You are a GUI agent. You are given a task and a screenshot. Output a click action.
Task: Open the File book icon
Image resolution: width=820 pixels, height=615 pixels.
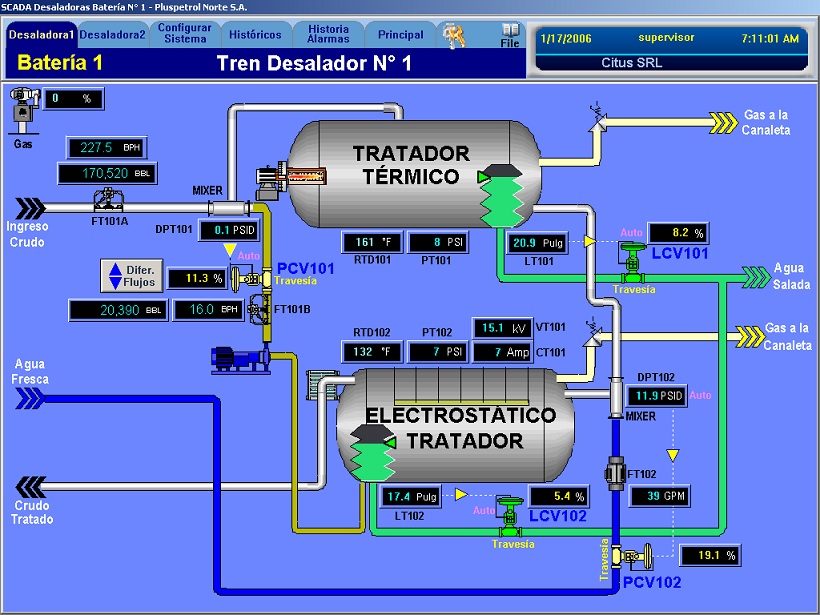coord(510,34)
